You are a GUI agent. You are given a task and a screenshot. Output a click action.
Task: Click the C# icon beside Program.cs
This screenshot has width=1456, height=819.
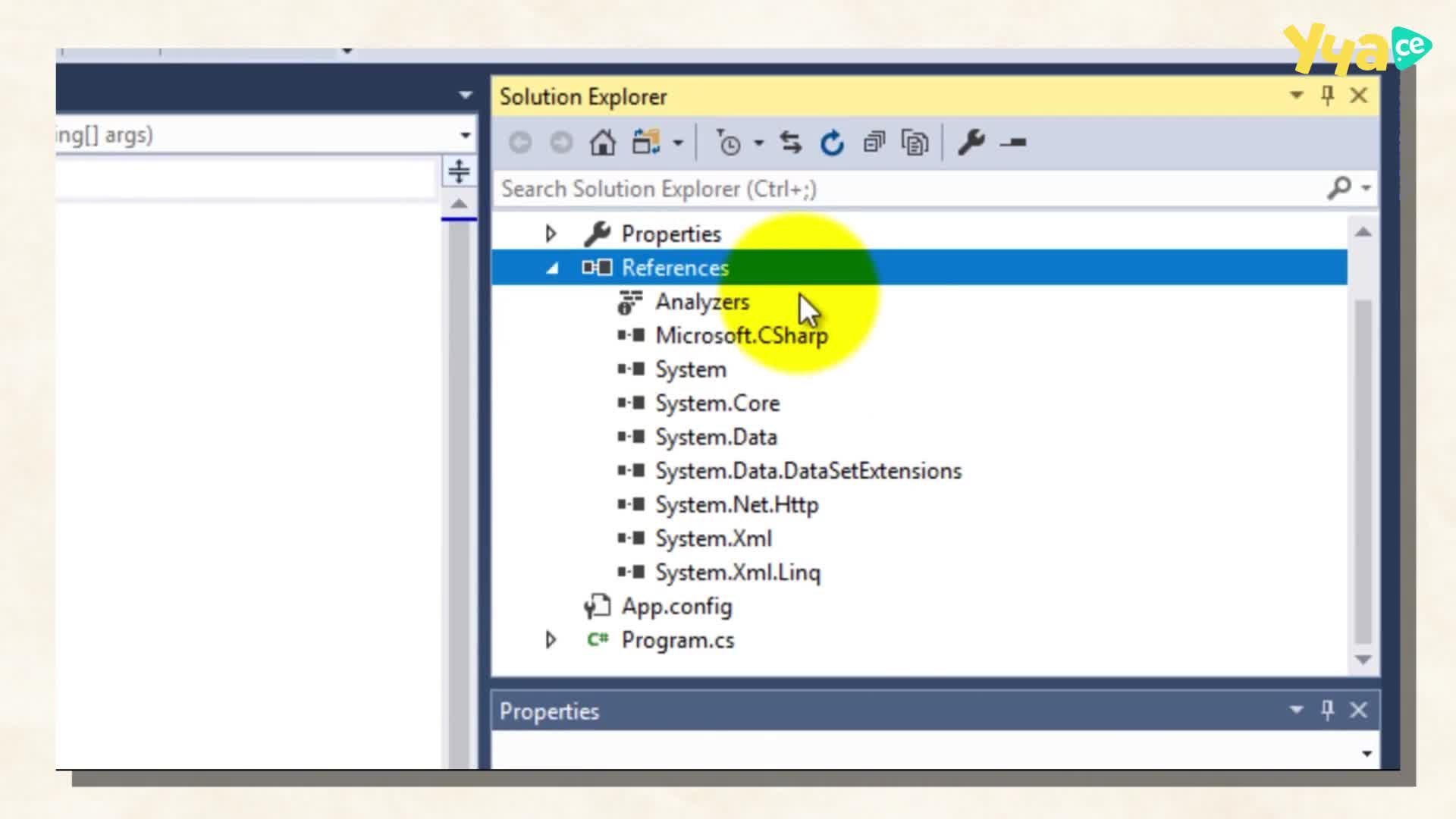(598, 640)
